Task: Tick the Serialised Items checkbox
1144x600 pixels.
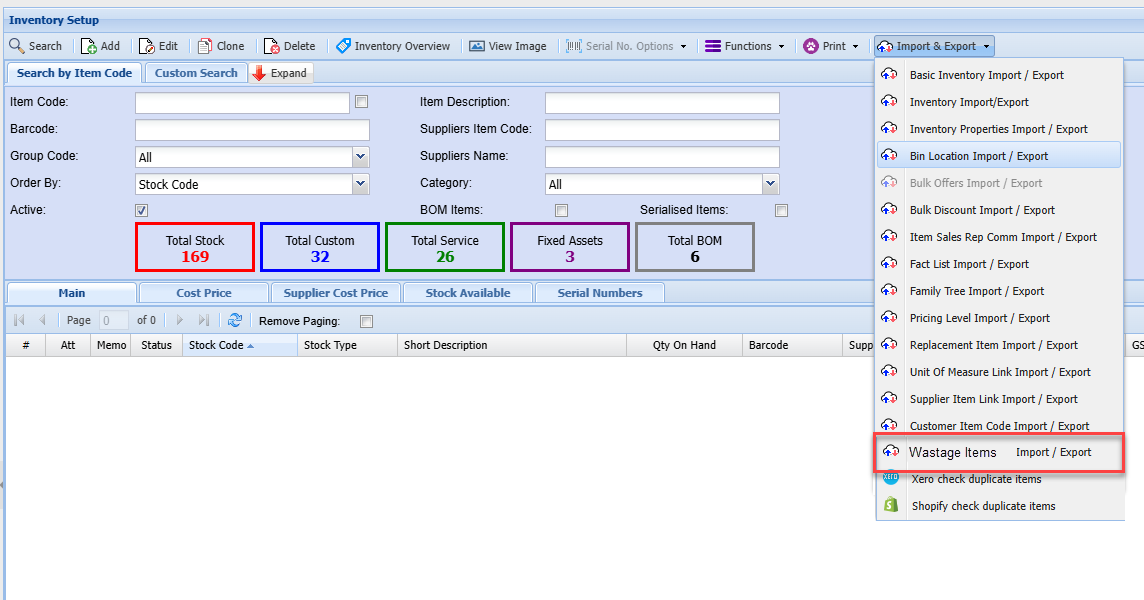Action: pyautogui.click(x=781, y=210)
